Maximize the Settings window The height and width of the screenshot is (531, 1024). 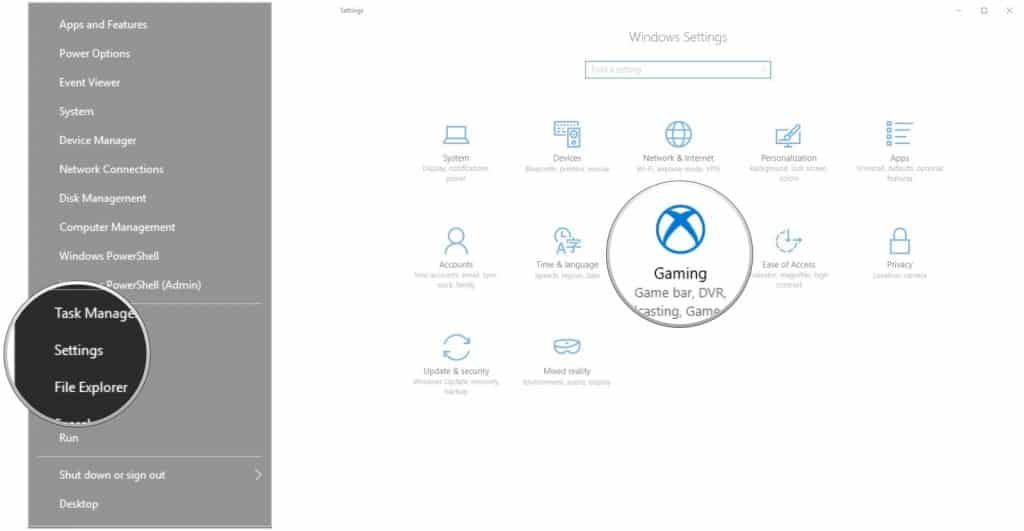(984, 10)
